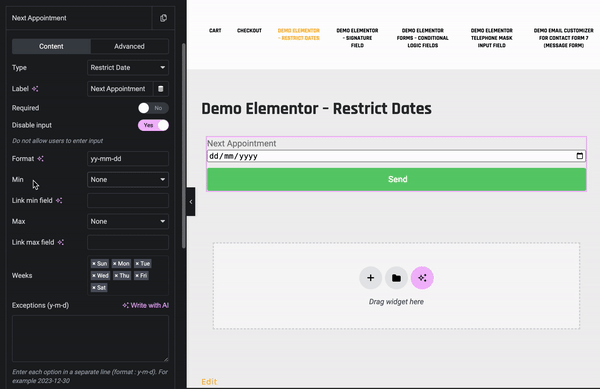600x389 pixels.
Task: Remove the Mon tag from Weeks
Action: pos(114,264)
